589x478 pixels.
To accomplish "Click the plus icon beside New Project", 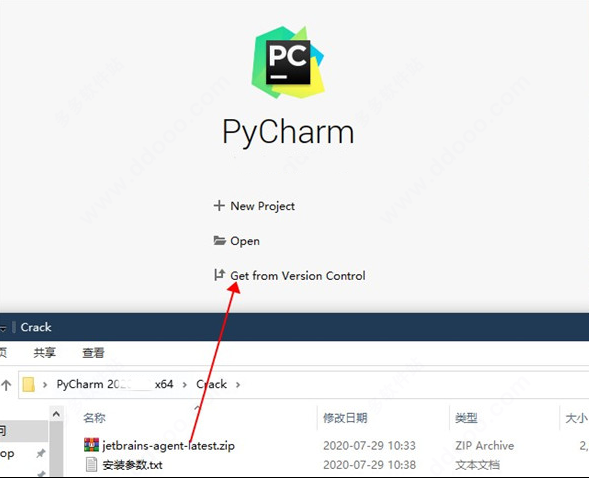I will [x=219, y=205].
